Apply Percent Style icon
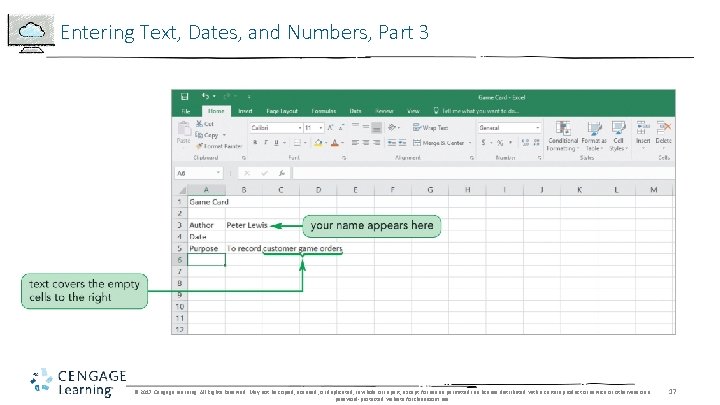Image resolution: width=720 pixels, height=405 pixels. pyautogui.click(x=500, y=143)
